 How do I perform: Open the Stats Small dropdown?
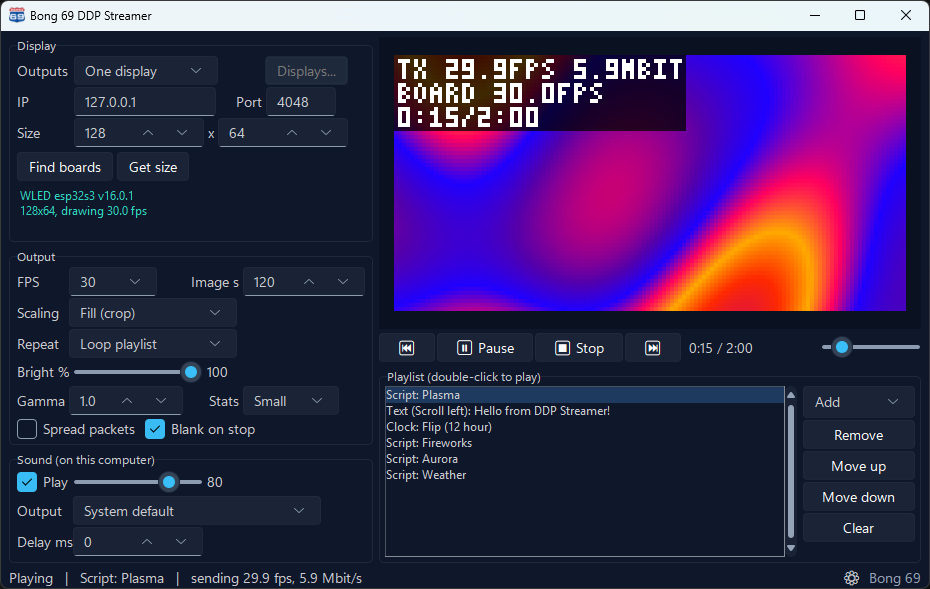(291, 401)
